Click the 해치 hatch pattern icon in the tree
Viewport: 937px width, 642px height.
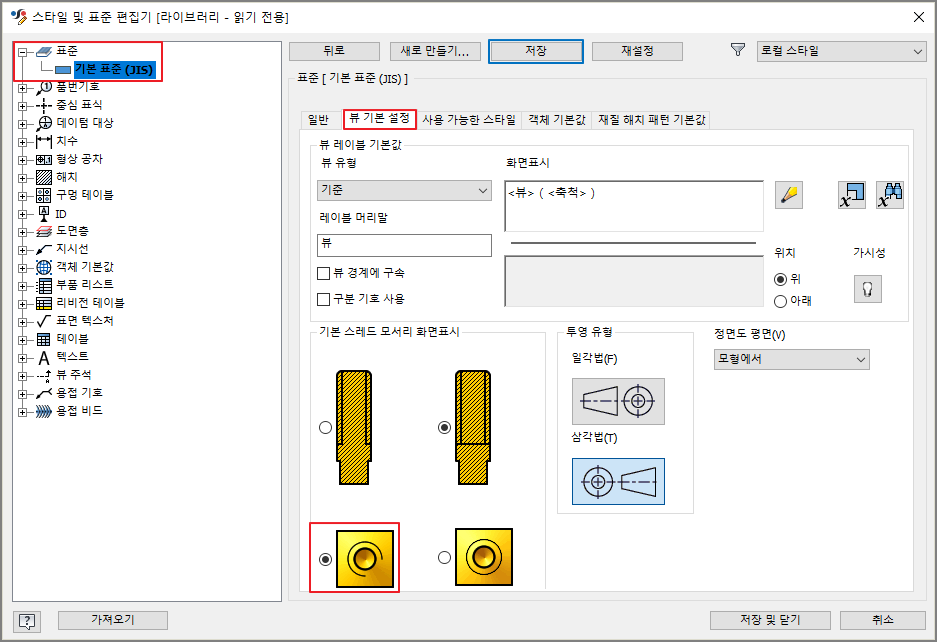tap(45, 178)
